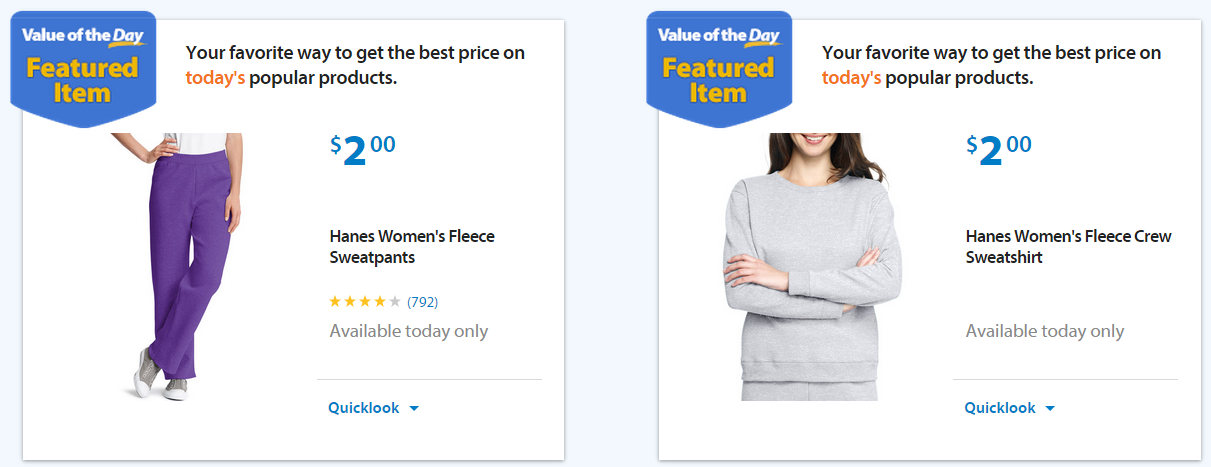Screen dimensions: 1211x467
Task: Click the Featured Item badge above the sweatshirt
Action: [719, 69]
